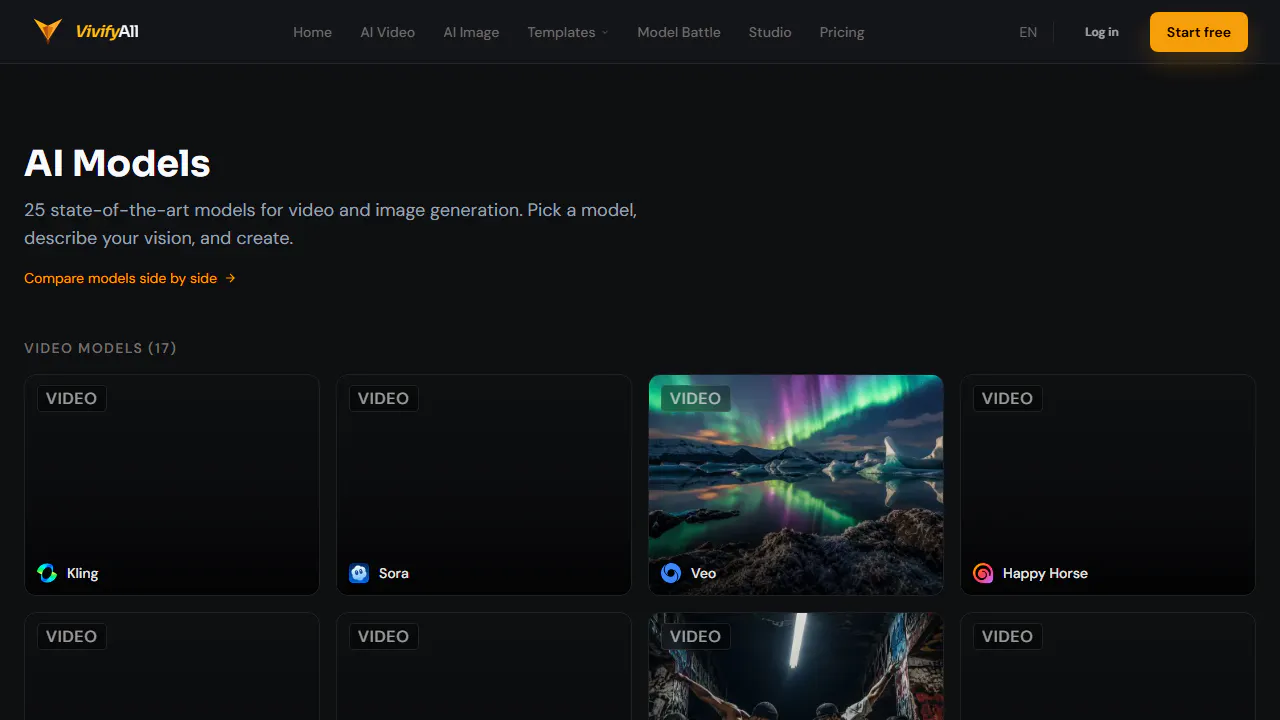The height and width of the screenshot is (720, 1280).
Task: Click the VIDEO MODELS (17) section label
Action: pos(100,348)
